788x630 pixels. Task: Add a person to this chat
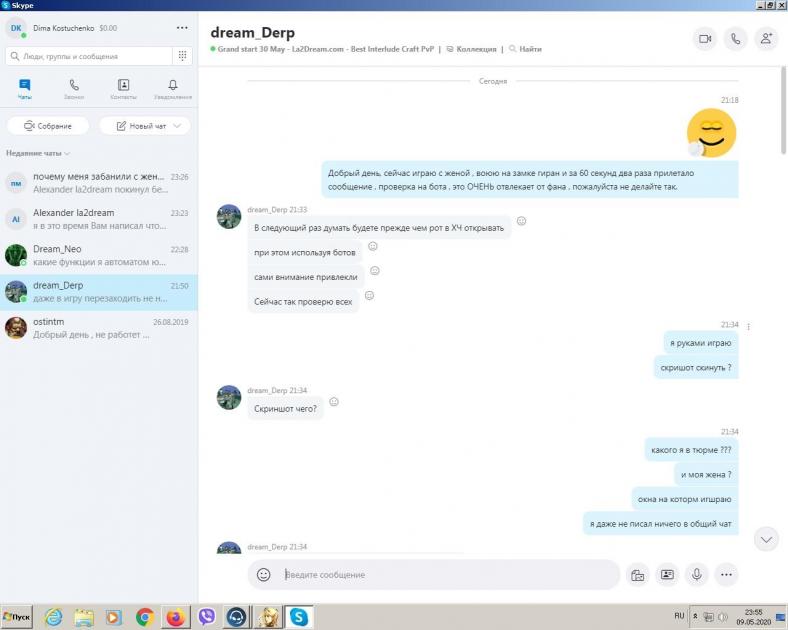click(766, 39)
